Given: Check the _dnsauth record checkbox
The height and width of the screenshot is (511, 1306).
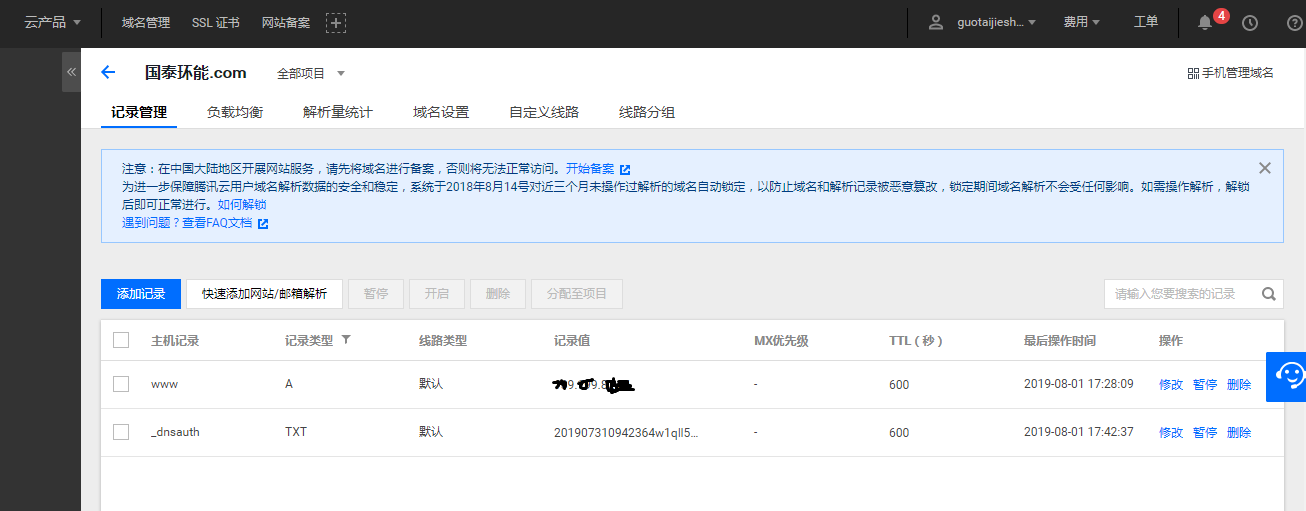Looking at the screenshot, I should point(121,432).
